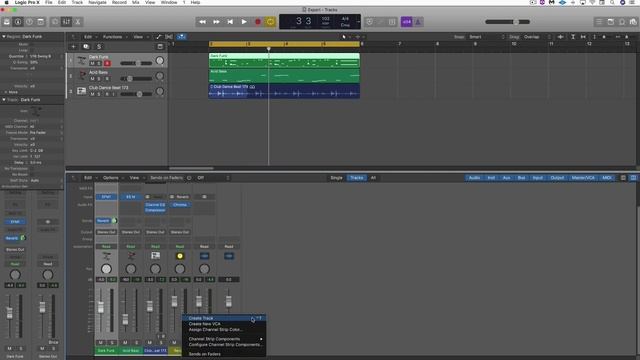The height and width of the screenshot is (360, 640).
Task: Click the Fast Forward transport button
Action: pyautogui.click(x=216, y=22)
